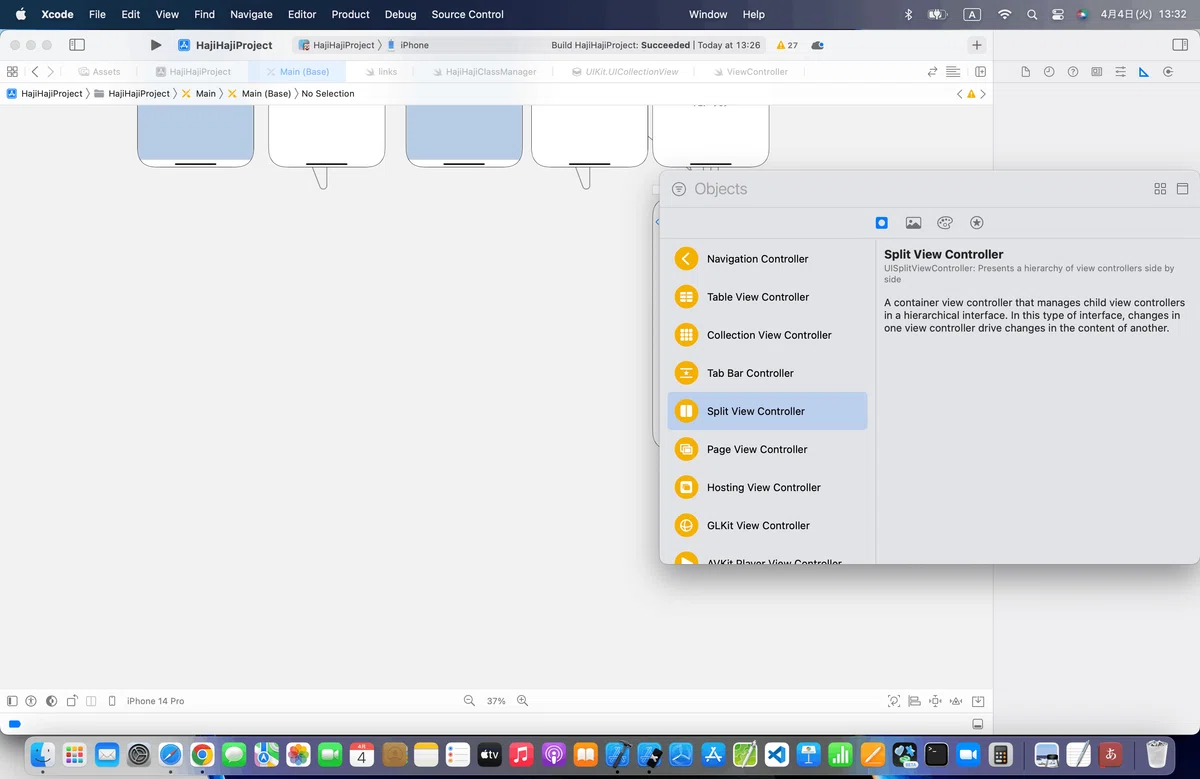The width and height of the screenshot is (1200, 779).
Task: Open the Size inspector
Action: (1144, 72)
